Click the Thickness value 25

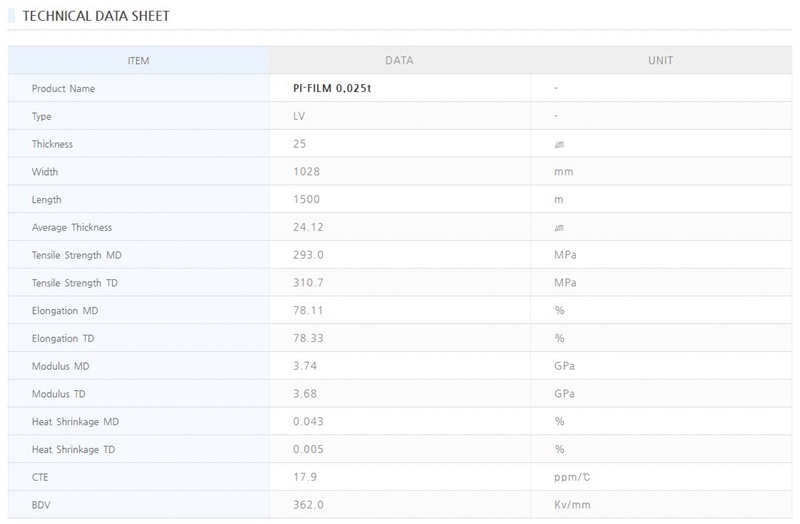pos(299,144)
